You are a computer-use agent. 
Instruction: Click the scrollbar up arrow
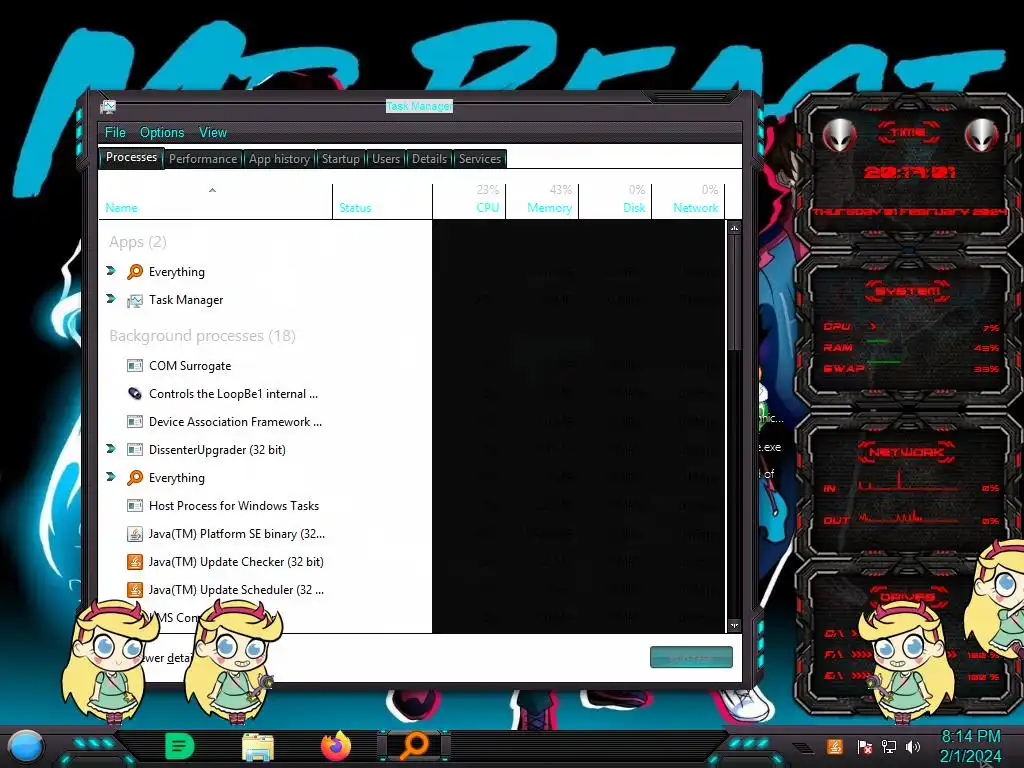pos(735,228)
